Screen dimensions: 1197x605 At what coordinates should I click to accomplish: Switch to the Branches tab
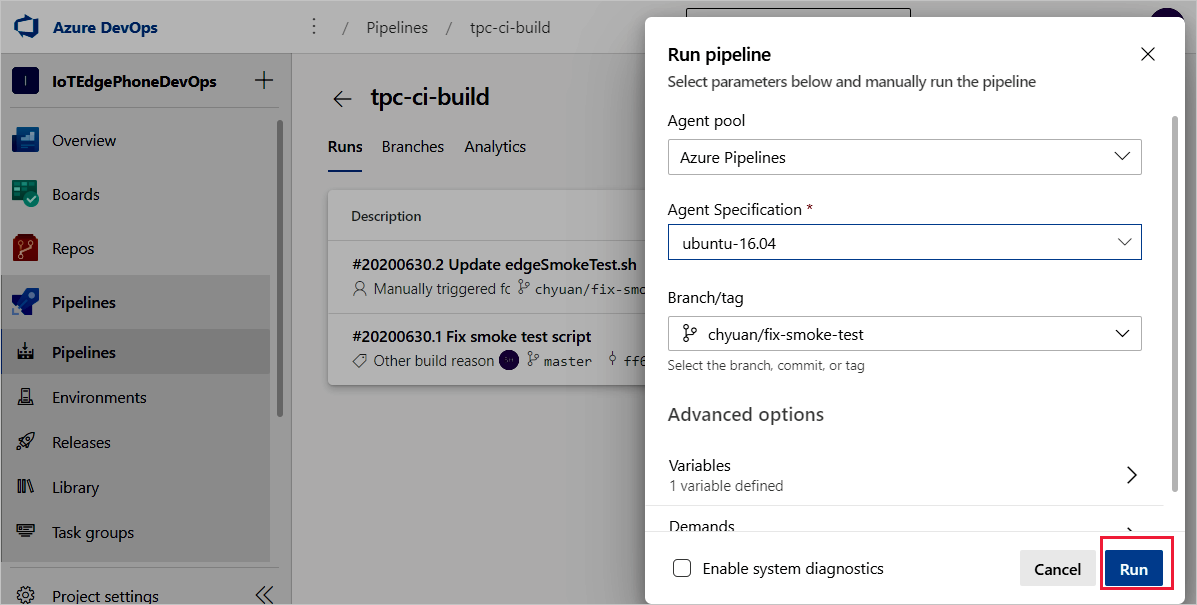click(x=412, y=146)
